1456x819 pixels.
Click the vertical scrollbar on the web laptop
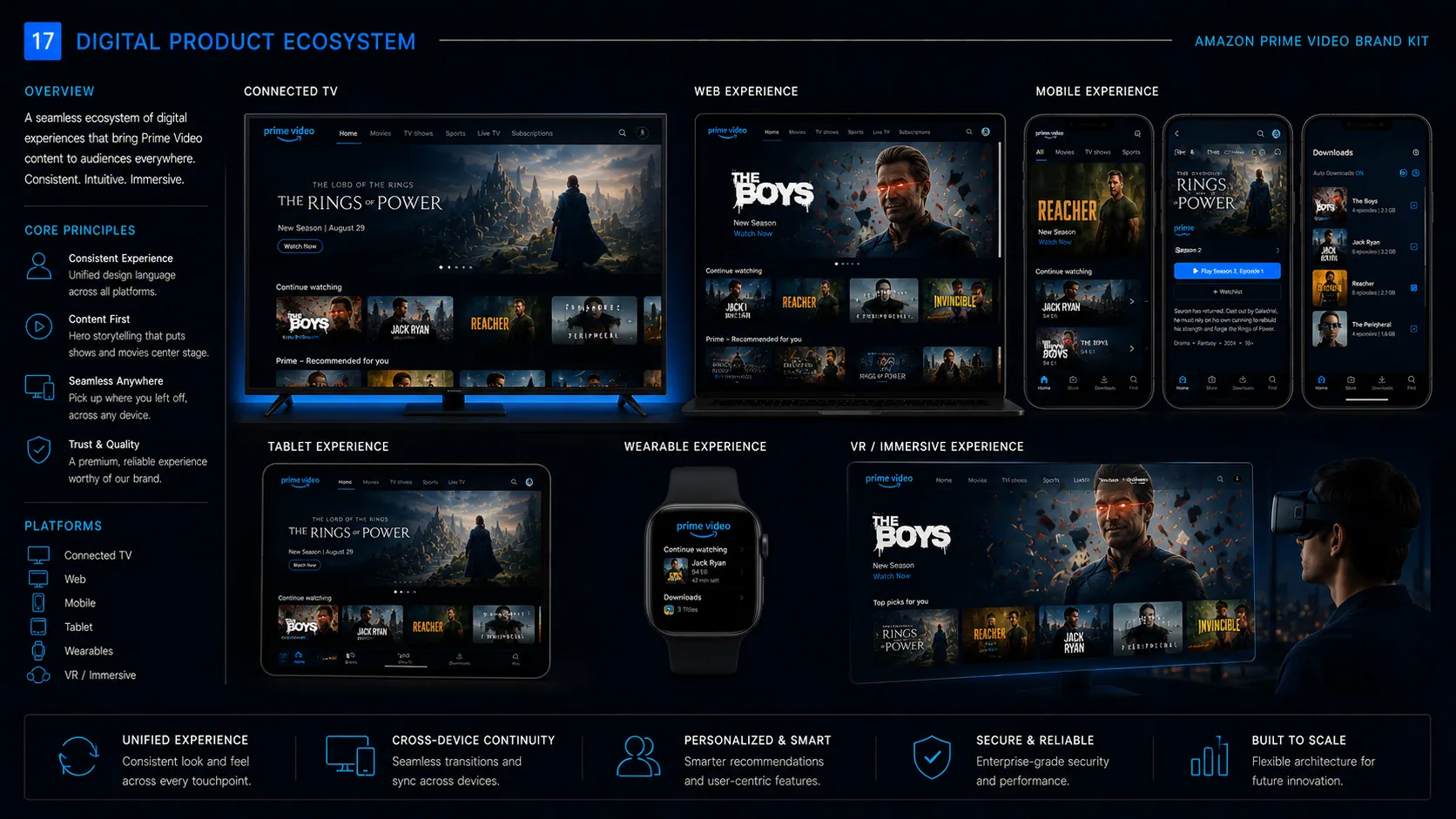(x=999, y=200)
